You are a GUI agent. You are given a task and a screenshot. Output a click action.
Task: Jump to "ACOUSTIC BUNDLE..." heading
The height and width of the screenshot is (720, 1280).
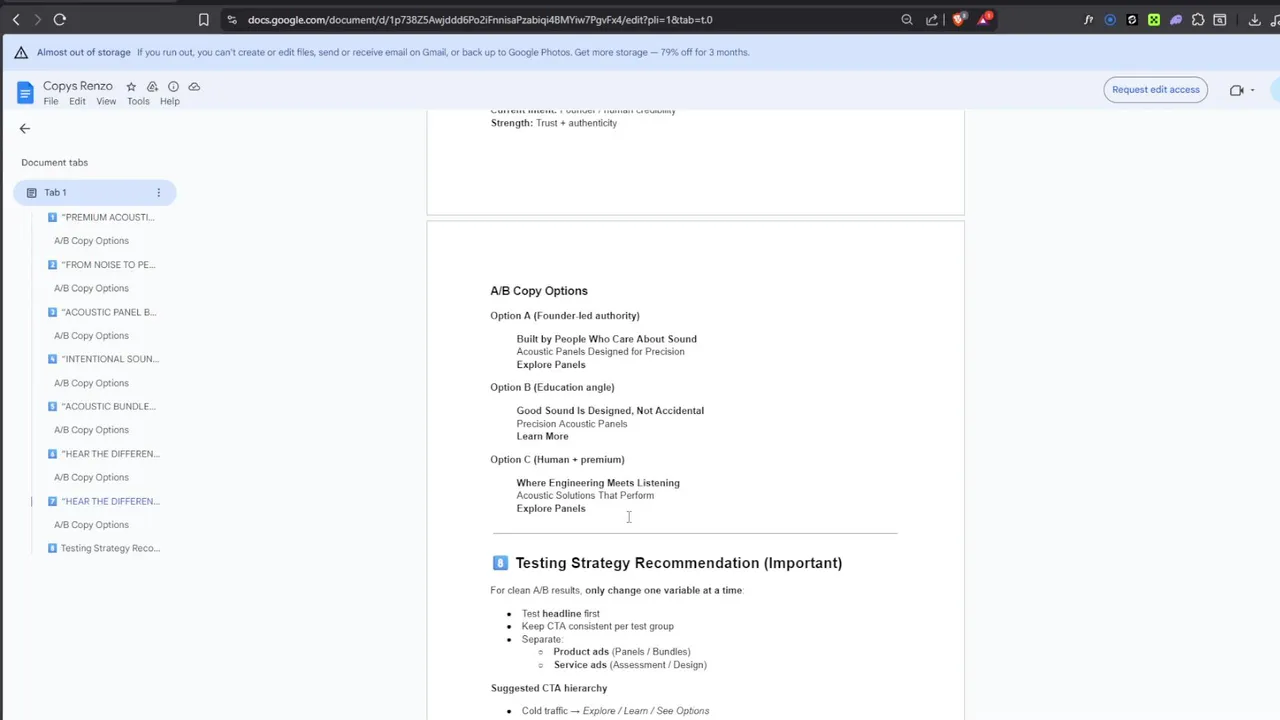click(x=102, y=406)
